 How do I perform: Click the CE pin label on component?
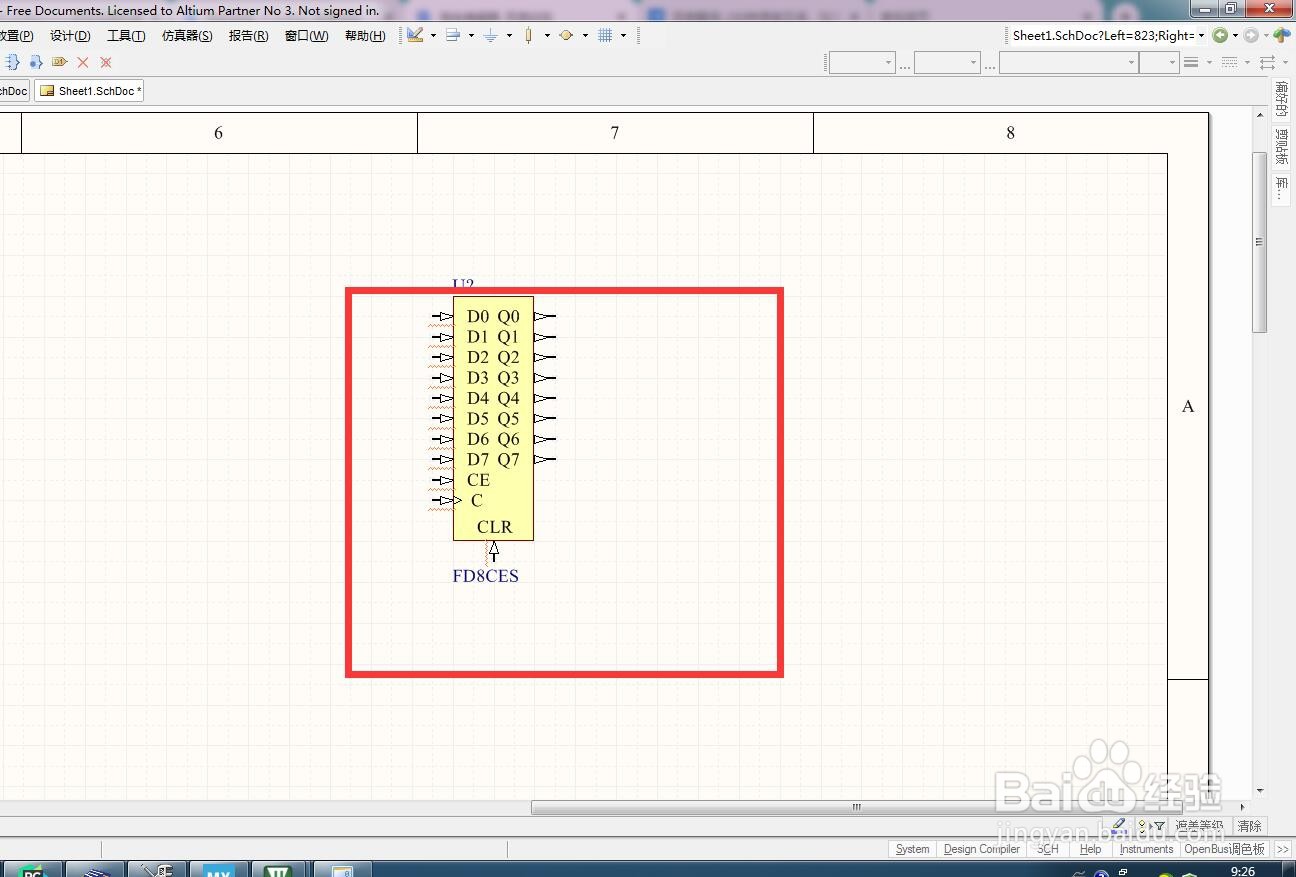(x=478, y=480)
